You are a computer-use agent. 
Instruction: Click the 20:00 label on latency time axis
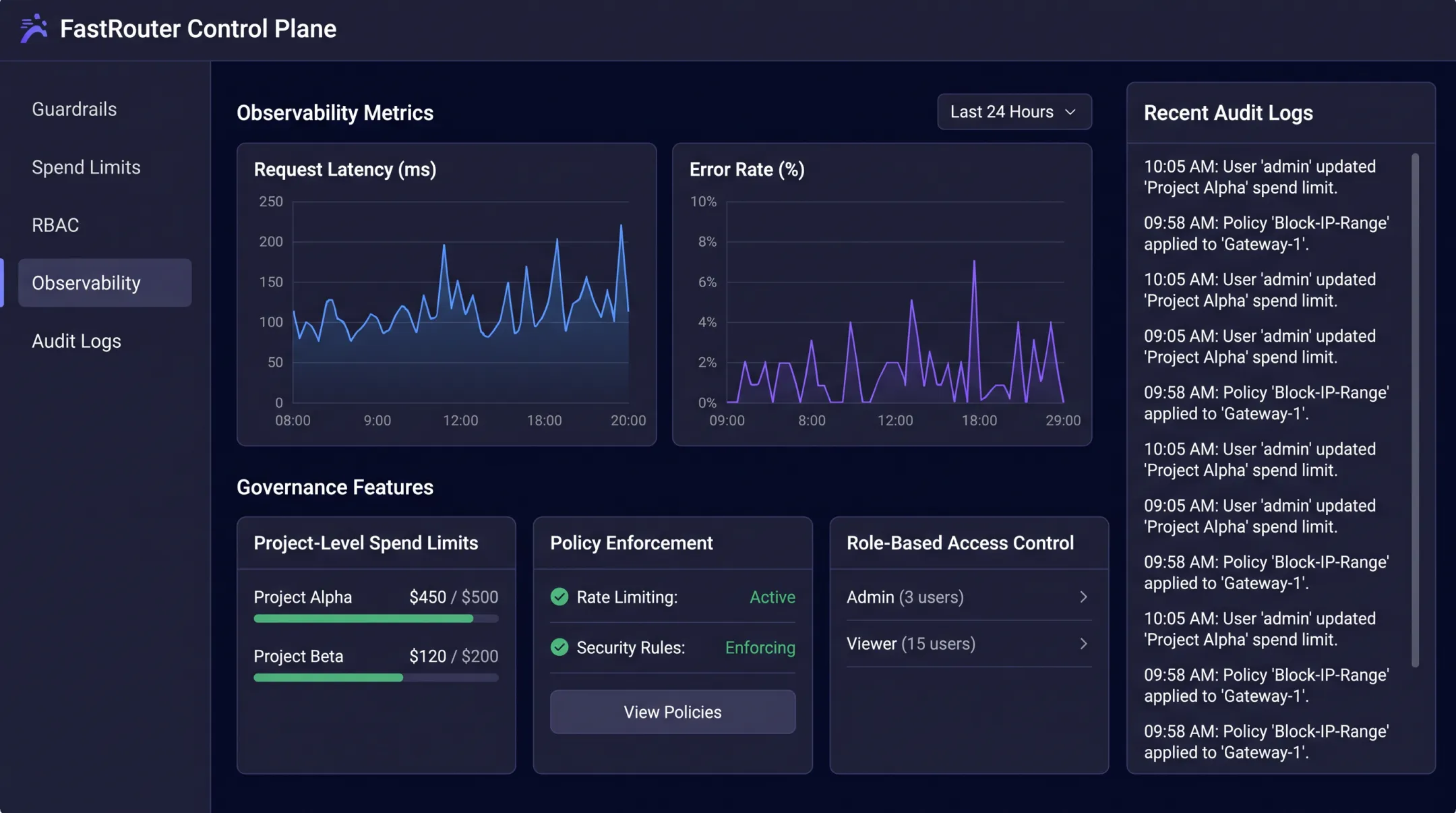[x=628, y=421]
